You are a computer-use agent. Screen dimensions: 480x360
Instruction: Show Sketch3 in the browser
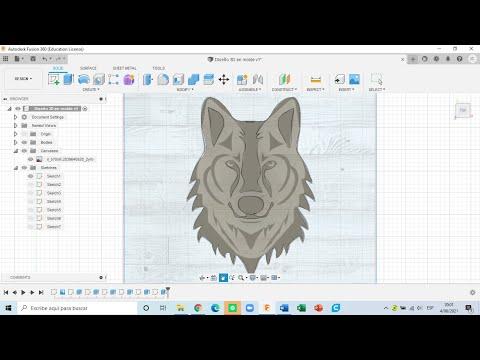point(31,193)
